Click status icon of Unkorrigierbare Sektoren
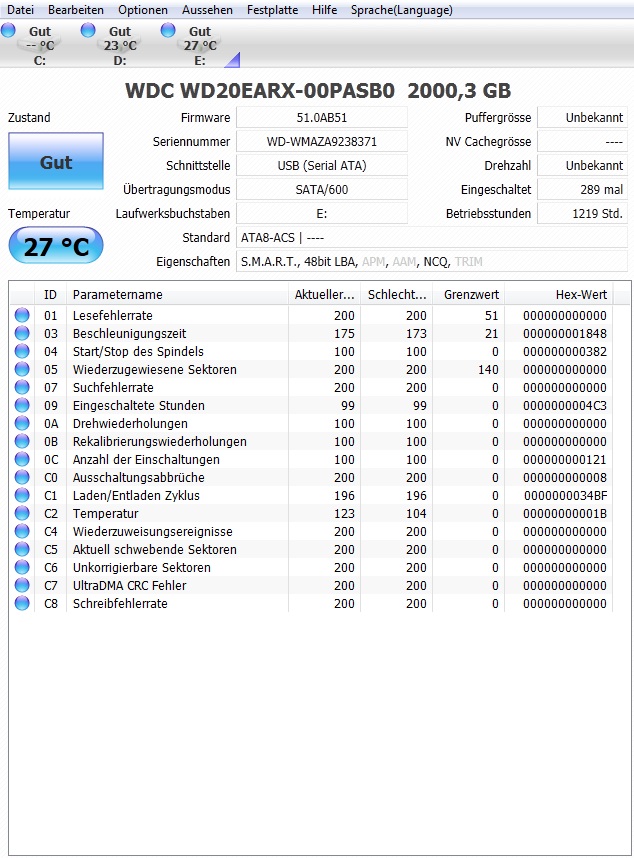This screenshot has width=634, height=858. [x=22, y=567]
